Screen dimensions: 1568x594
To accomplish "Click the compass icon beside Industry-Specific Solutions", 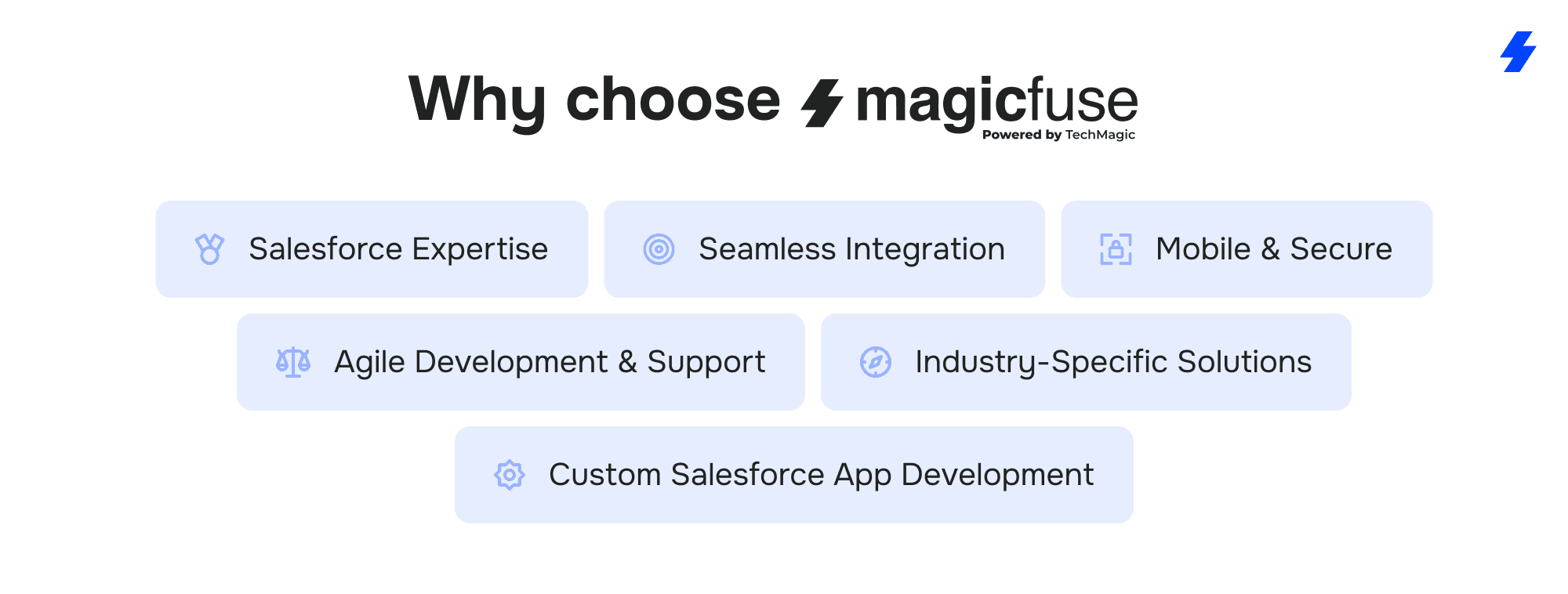I will pyautogui.click(x=876, y=362).
